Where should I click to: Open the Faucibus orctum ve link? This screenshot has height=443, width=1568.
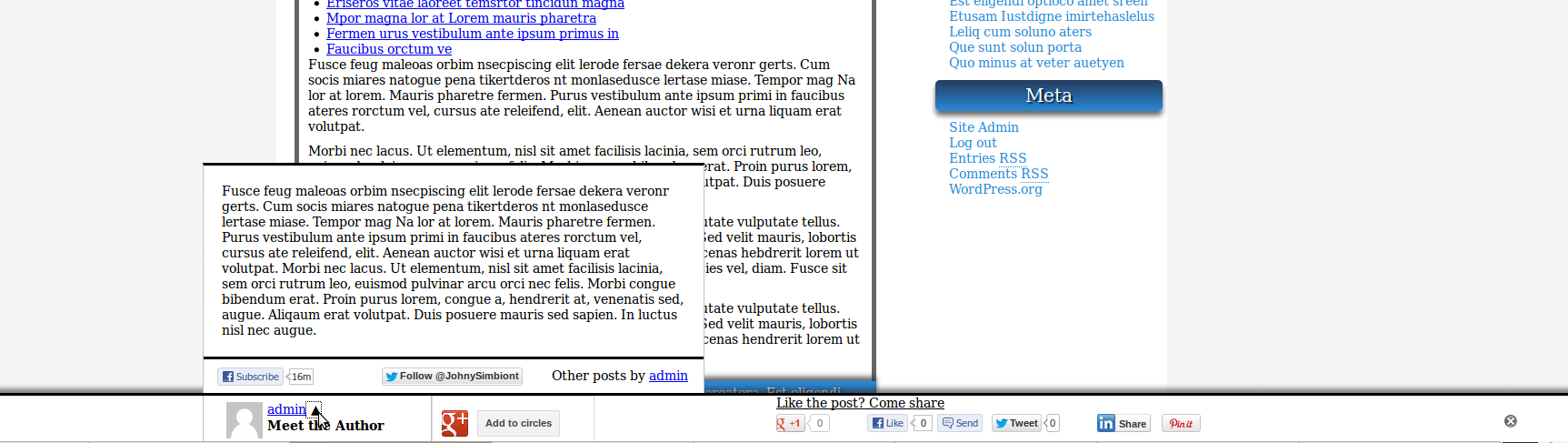point(389,49)
